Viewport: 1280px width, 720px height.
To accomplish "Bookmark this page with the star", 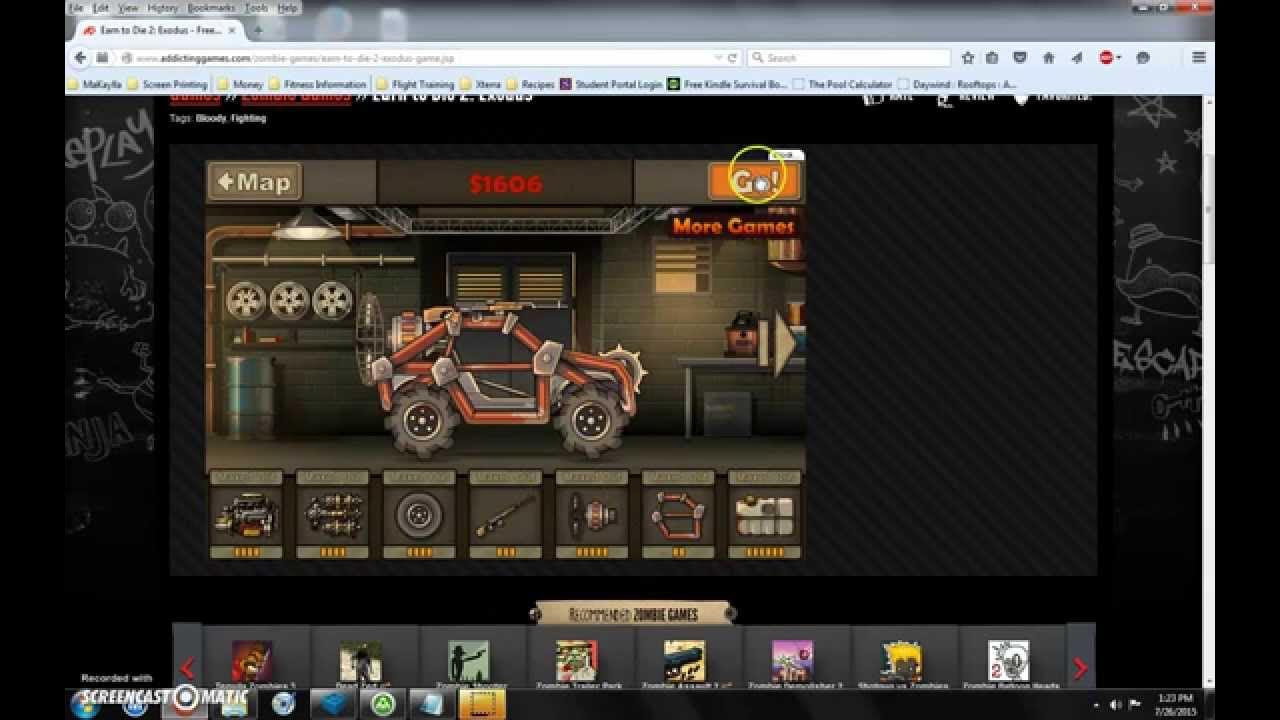I will click(967, 58).
